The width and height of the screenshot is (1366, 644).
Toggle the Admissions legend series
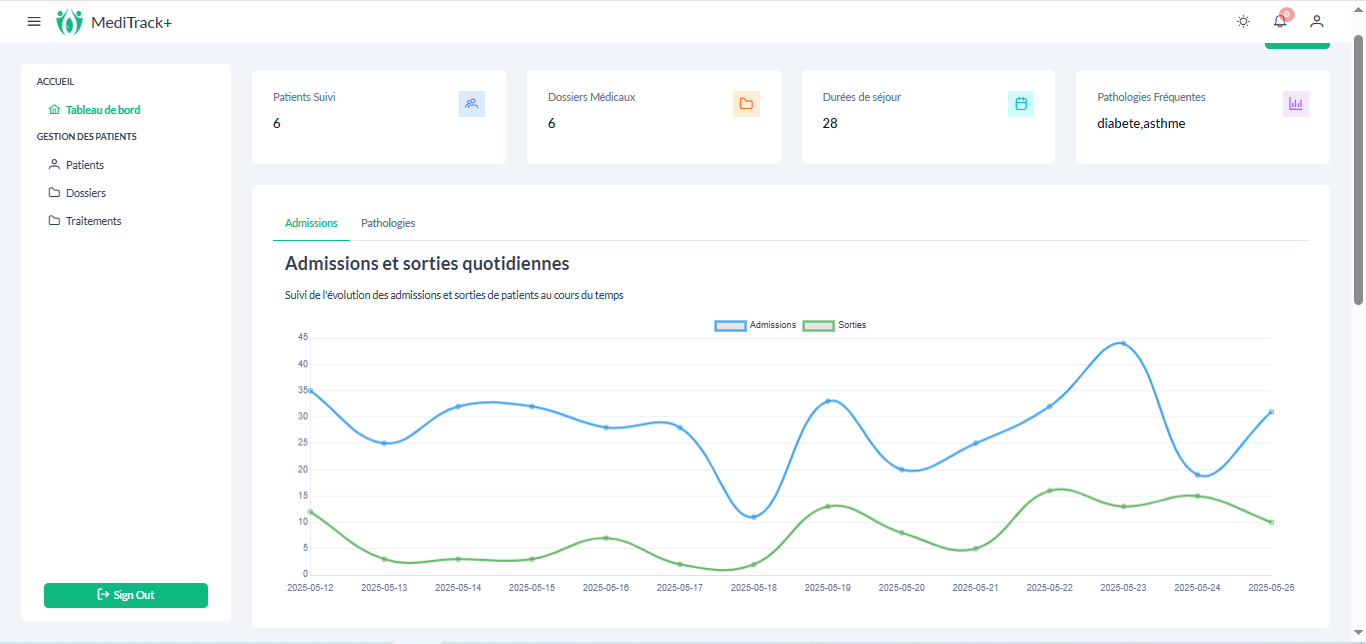click(x=756, y=325)
